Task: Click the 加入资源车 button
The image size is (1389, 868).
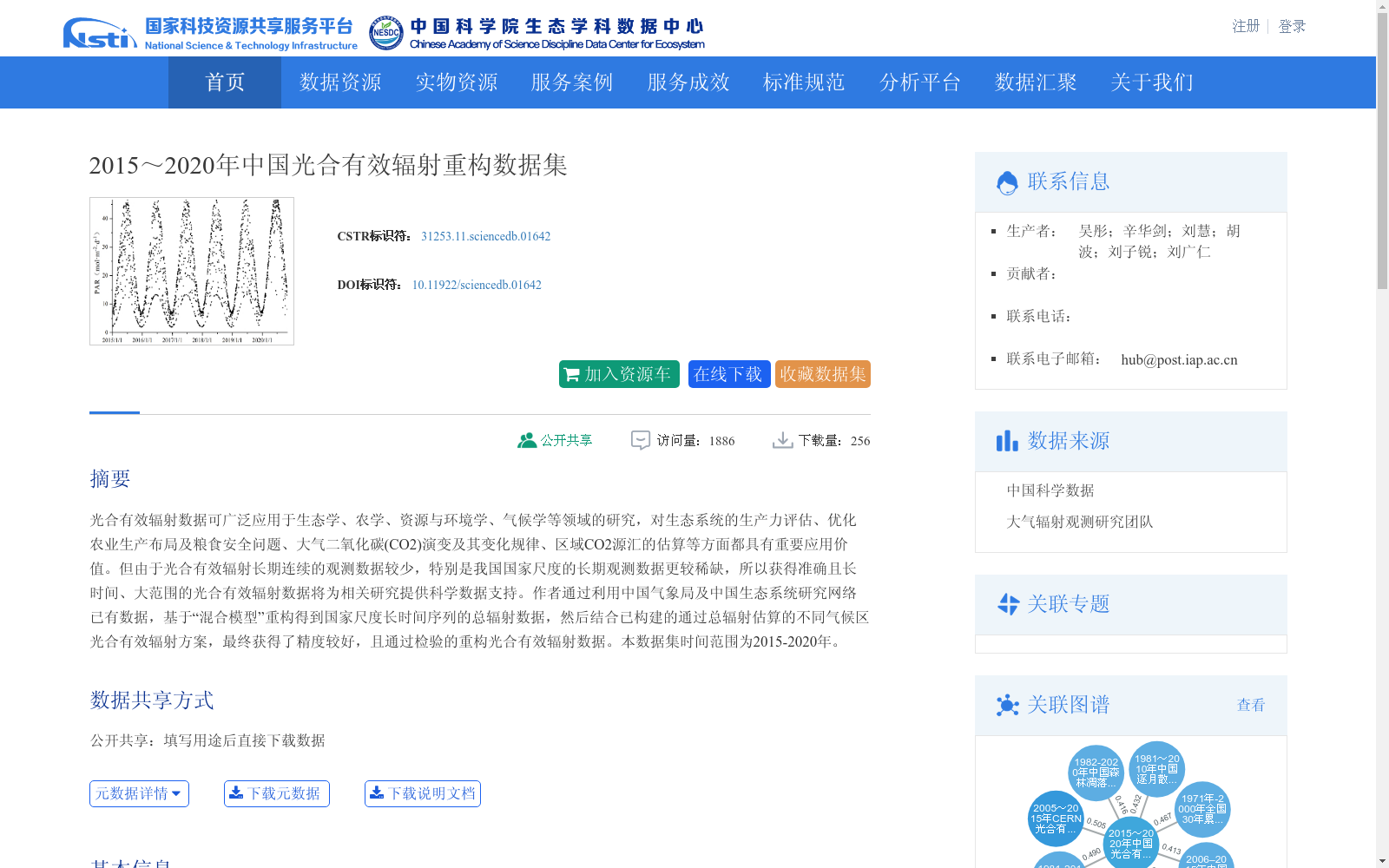Action: pos(619,374)
